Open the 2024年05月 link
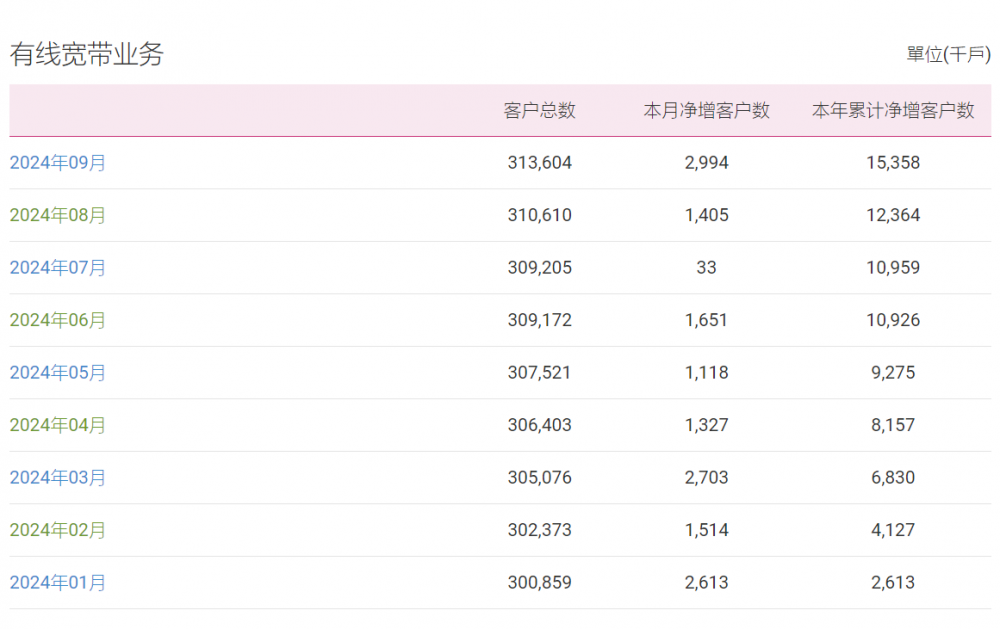The height and width of the screenshot is (629, 1000). (x=57, y=373)
